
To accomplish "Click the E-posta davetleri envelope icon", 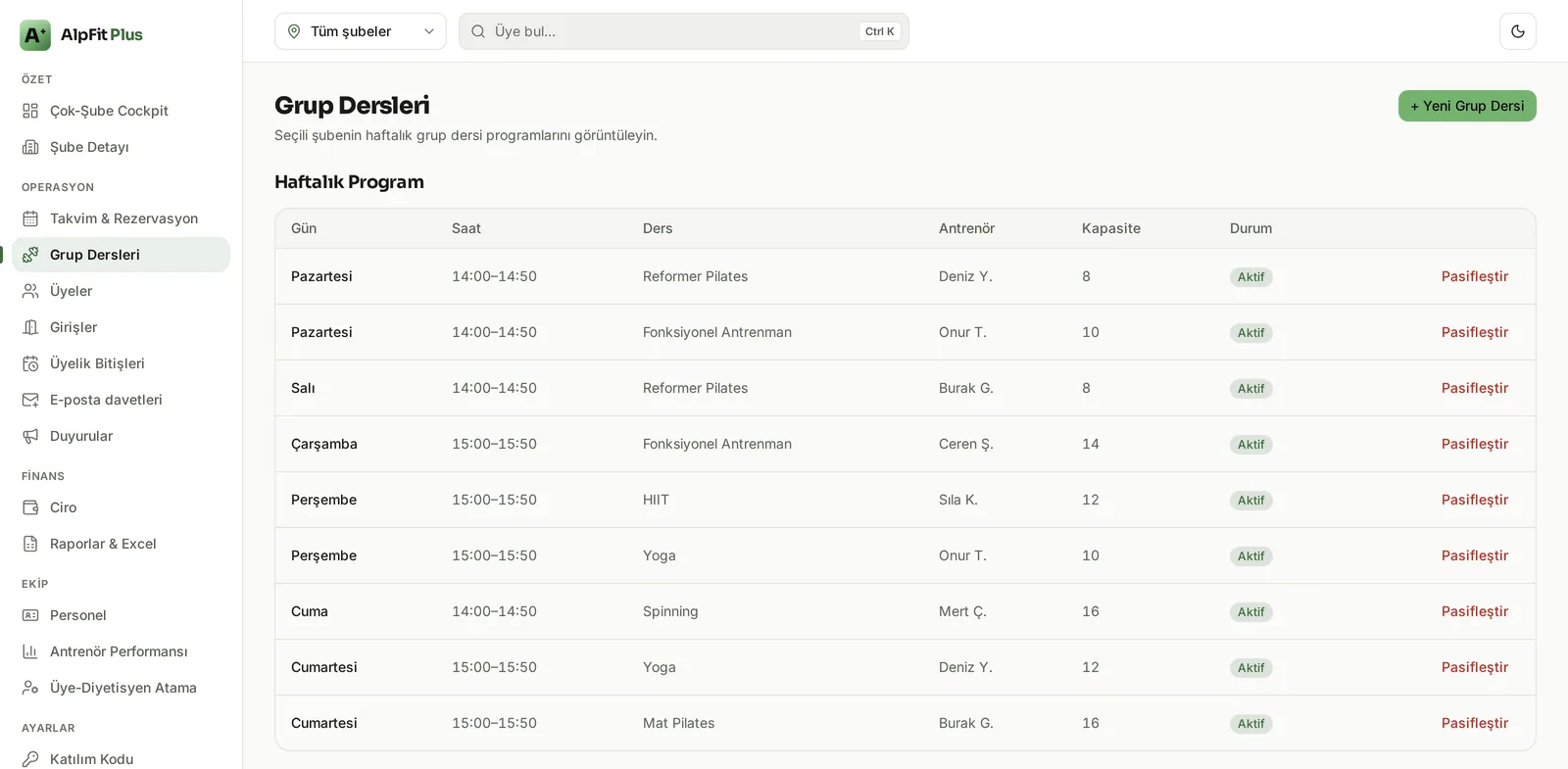I will (x=30, y=400).
